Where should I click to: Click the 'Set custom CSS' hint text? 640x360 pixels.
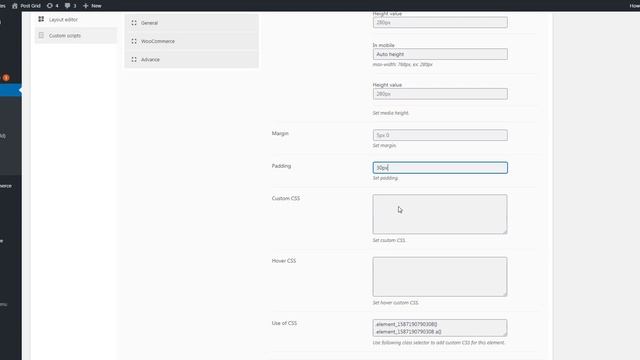389,240
